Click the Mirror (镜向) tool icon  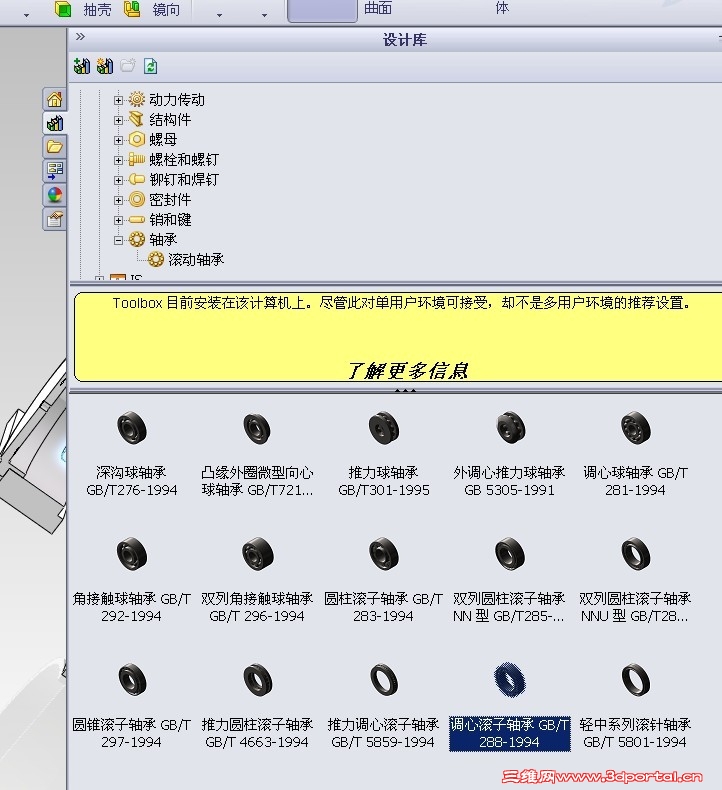[x=132, y=9]
